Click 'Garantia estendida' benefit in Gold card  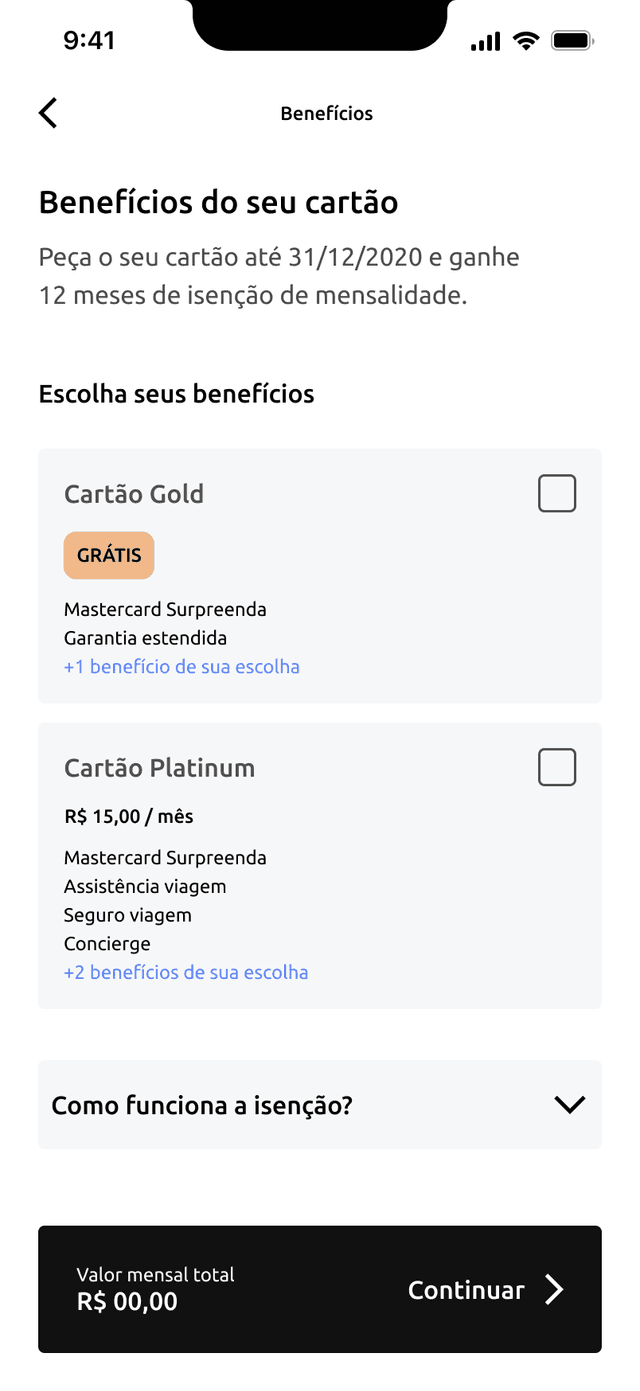pyautogui.click(x=145, y=638)
